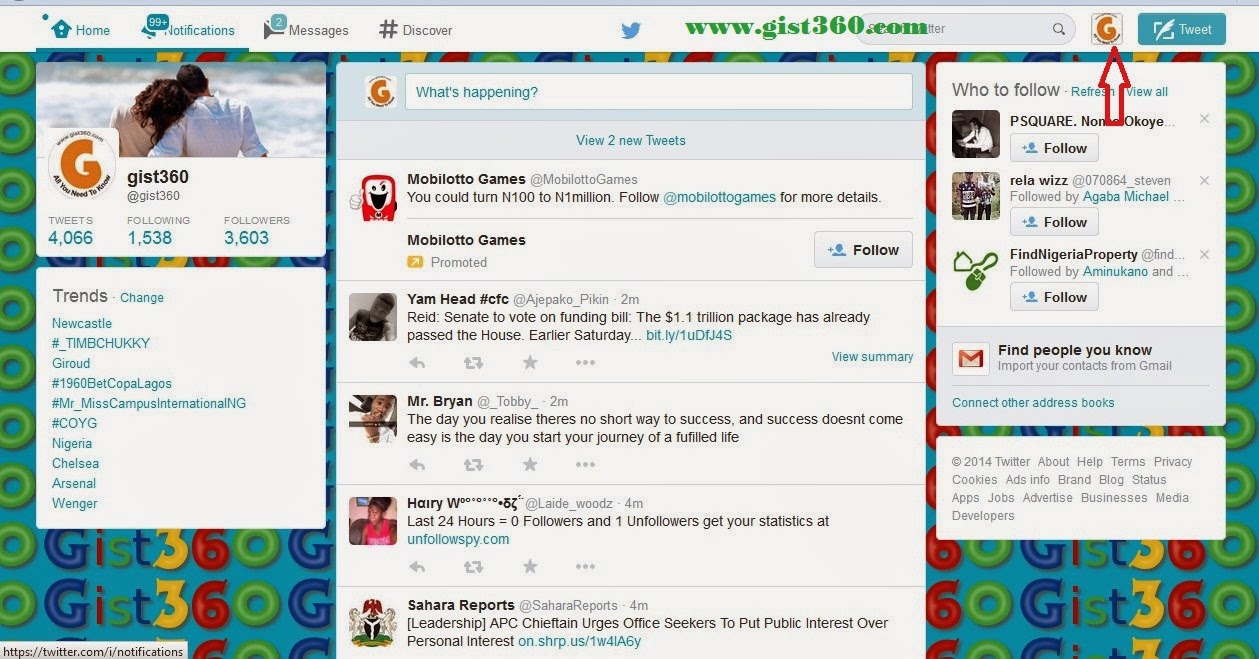This screenshot has width=1259, height=659.
Task: Favorite the @Laide_woodz tweet
Action: click(530, 566)
